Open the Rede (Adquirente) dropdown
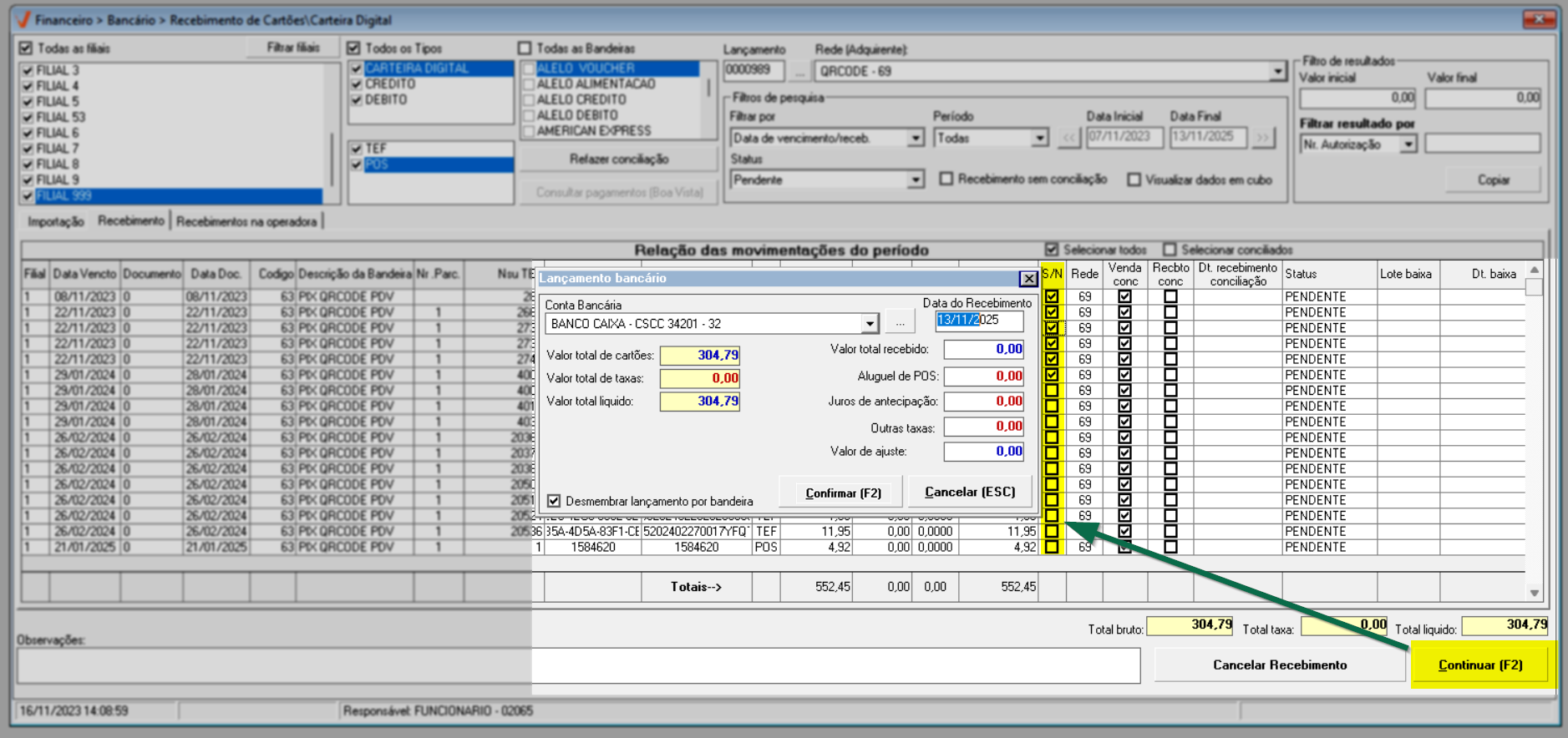Viewport: 1568px width, 738px height. click(x=1277, y=72)
